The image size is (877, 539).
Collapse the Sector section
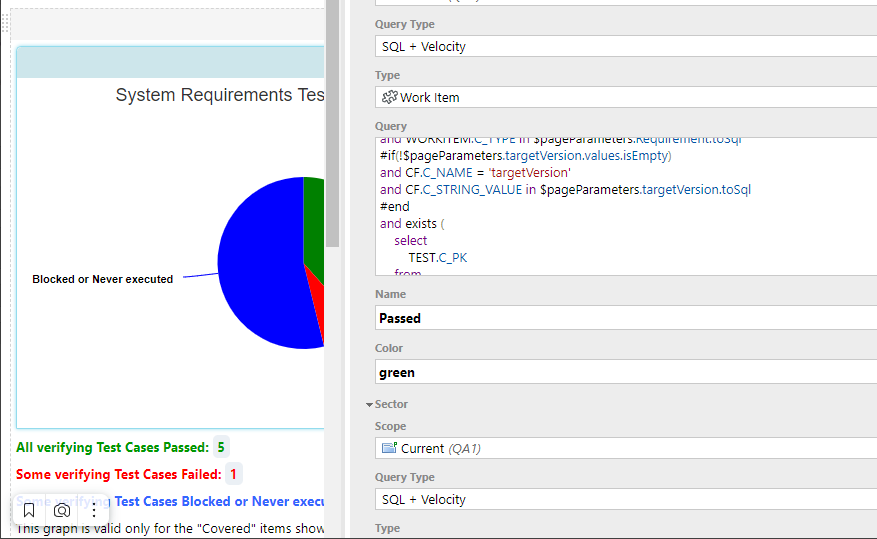pos(369,404)
